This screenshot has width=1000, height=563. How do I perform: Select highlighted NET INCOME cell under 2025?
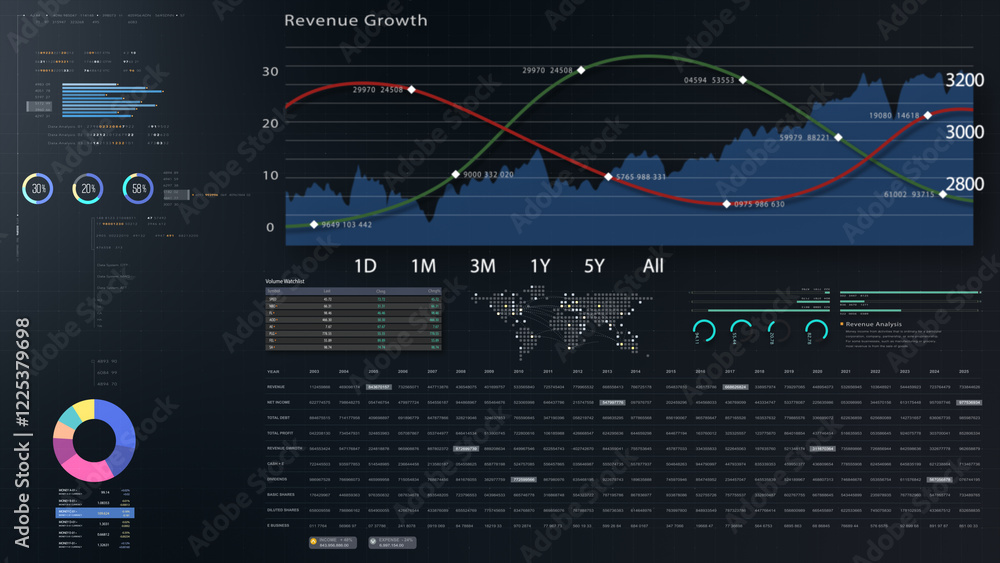969,402
